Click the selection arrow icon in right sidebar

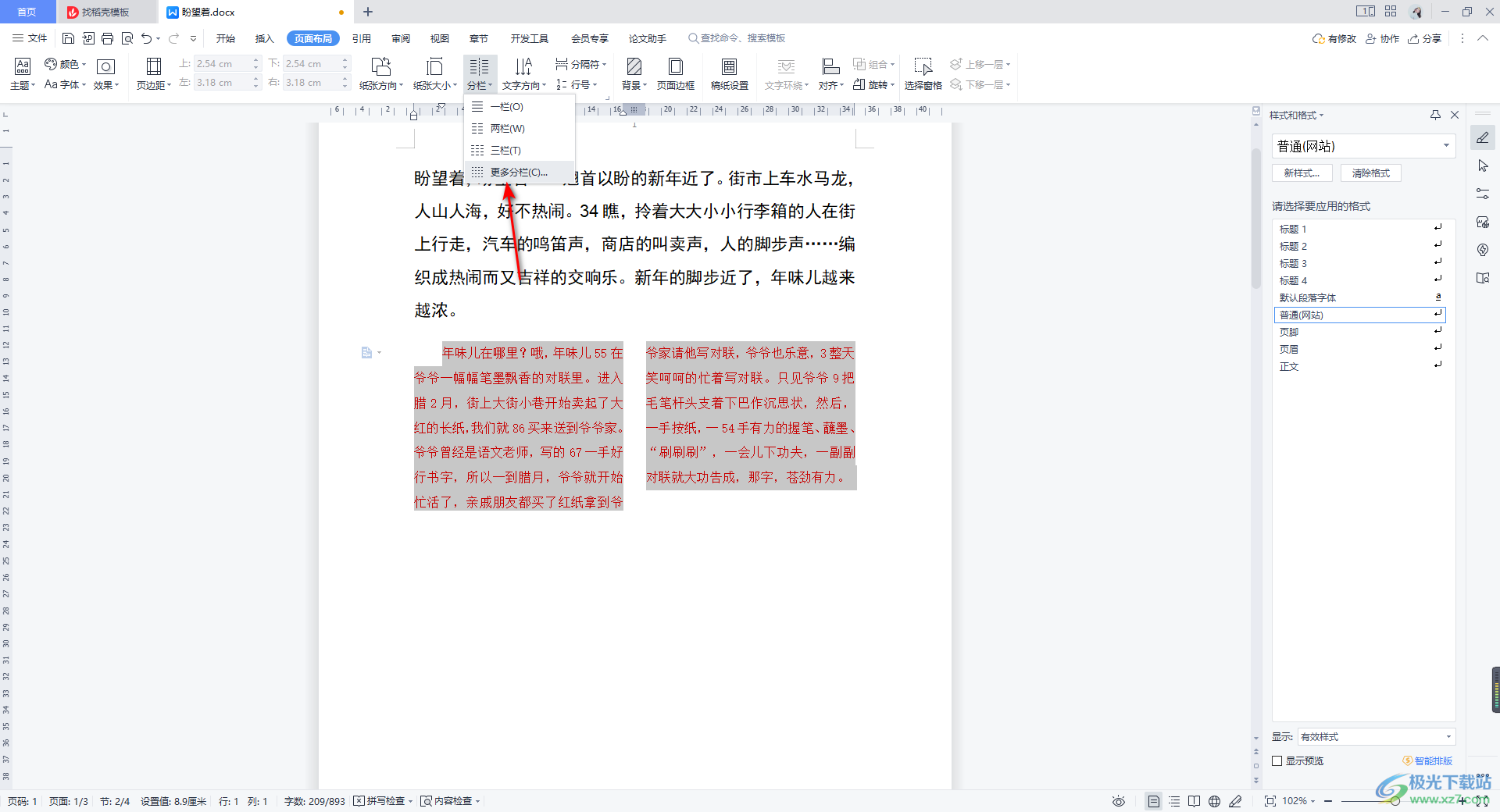point(1483,166)
